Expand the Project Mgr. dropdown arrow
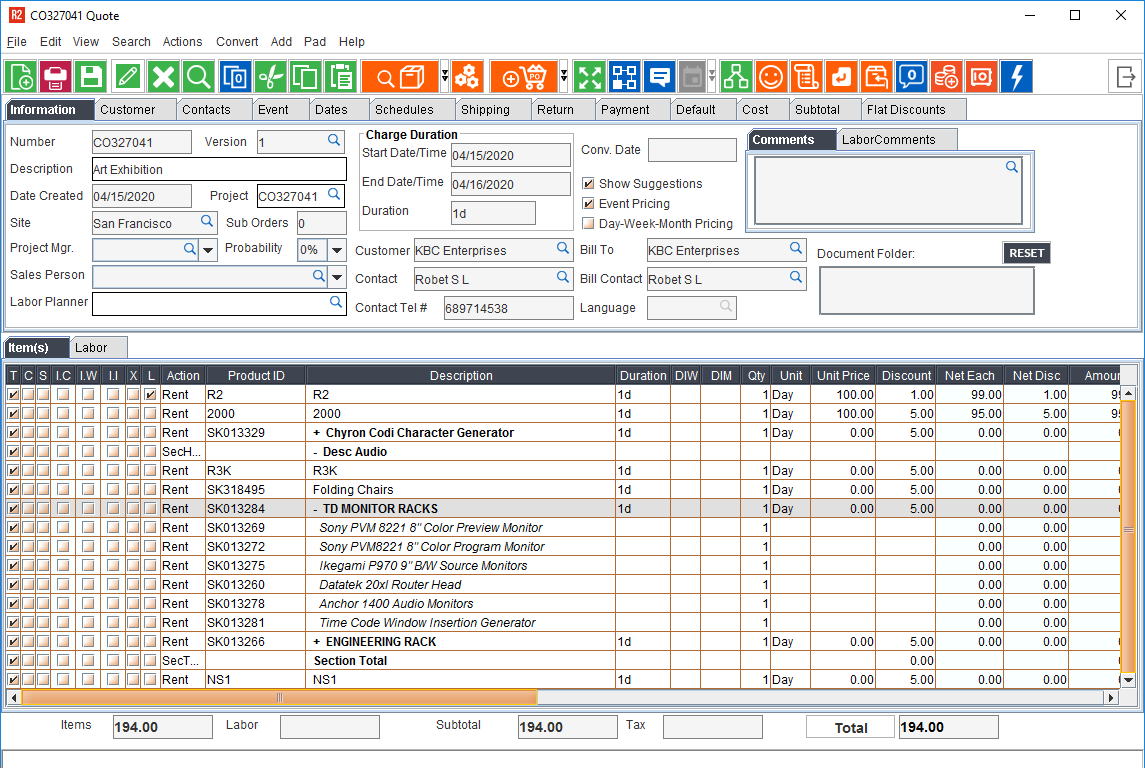Image resolution: width=1145 pixels, height=768 pixels. click(208, 250)
